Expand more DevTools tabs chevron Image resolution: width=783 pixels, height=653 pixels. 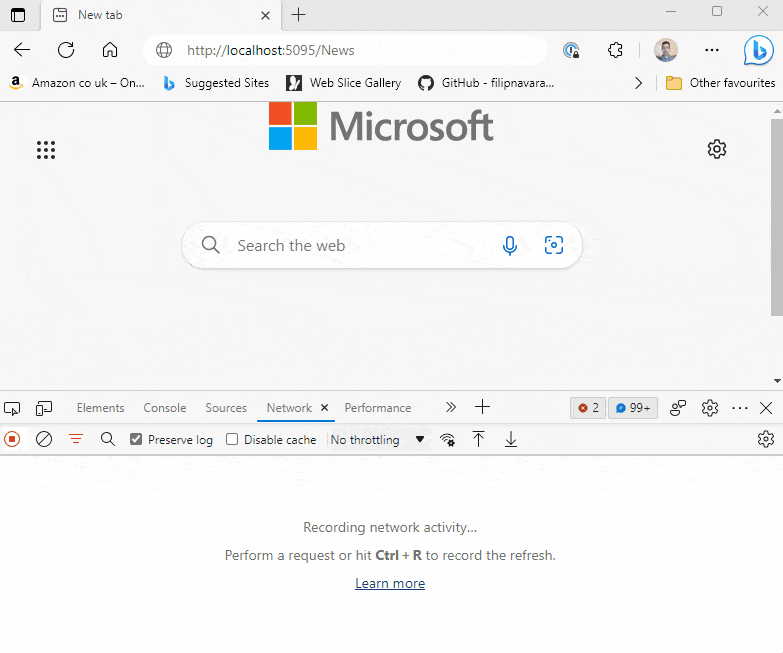[x=451, y=407]
